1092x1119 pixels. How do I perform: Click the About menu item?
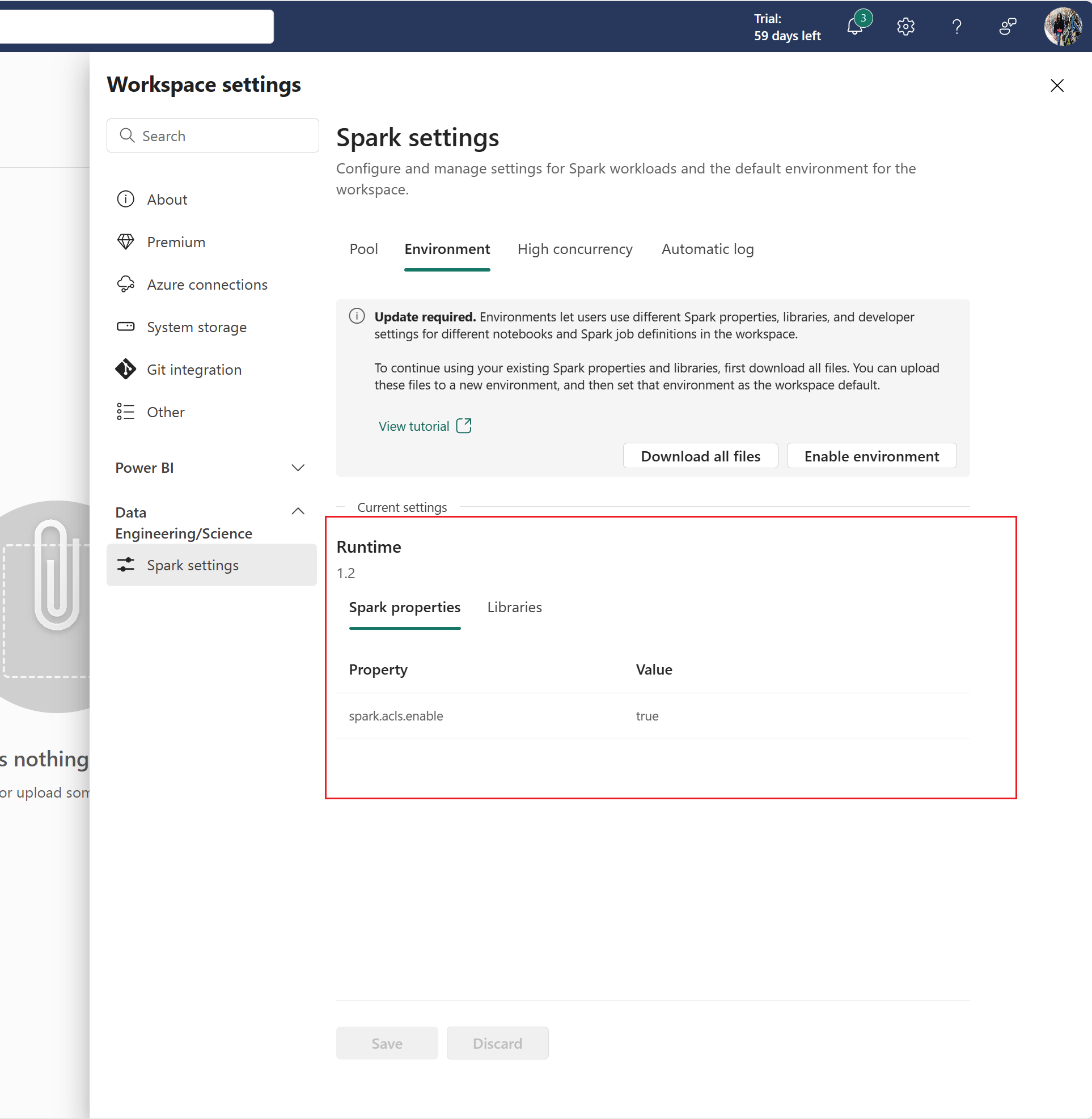click(x=167, y=199)
